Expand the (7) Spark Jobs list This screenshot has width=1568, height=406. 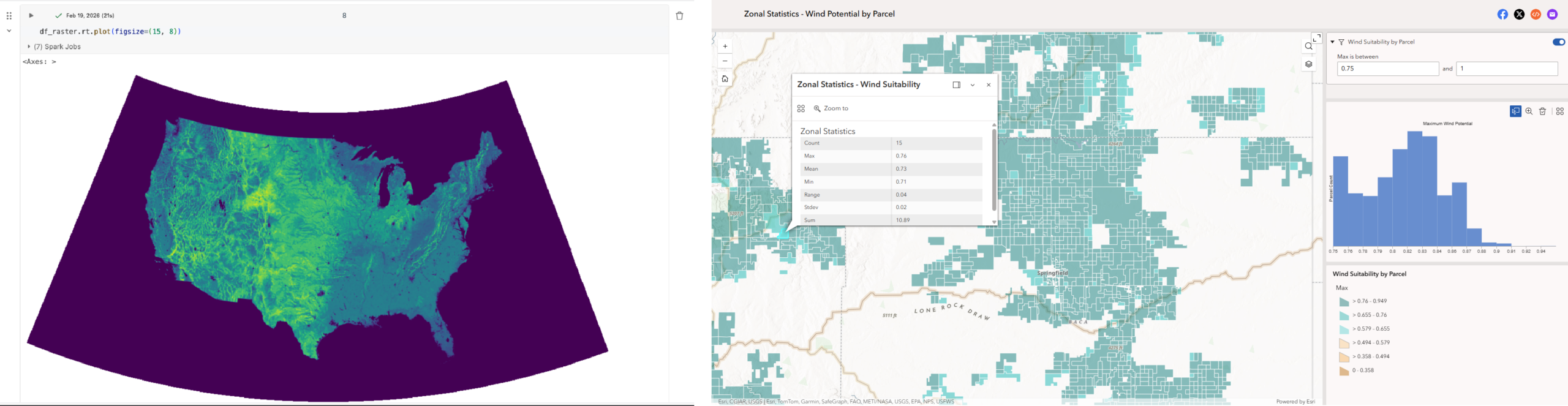[29, 47]
